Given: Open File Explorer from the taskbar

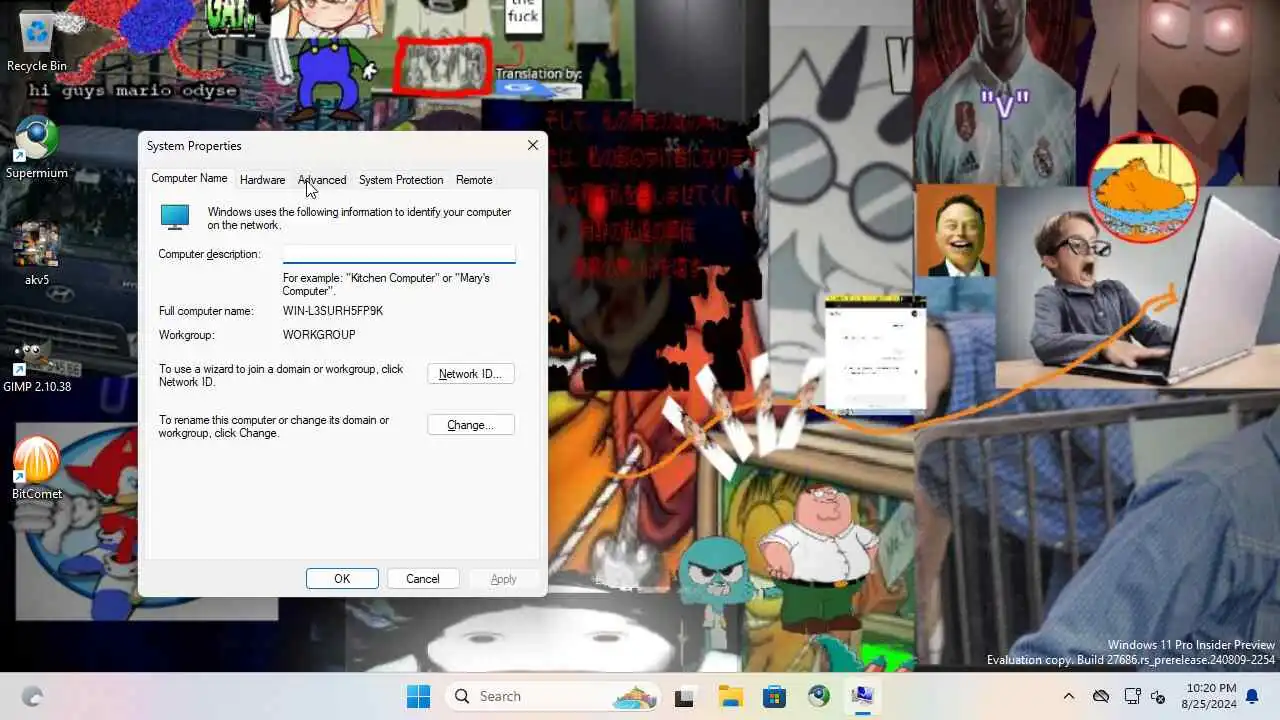Looking at the screenshot, I should [730, 697].
